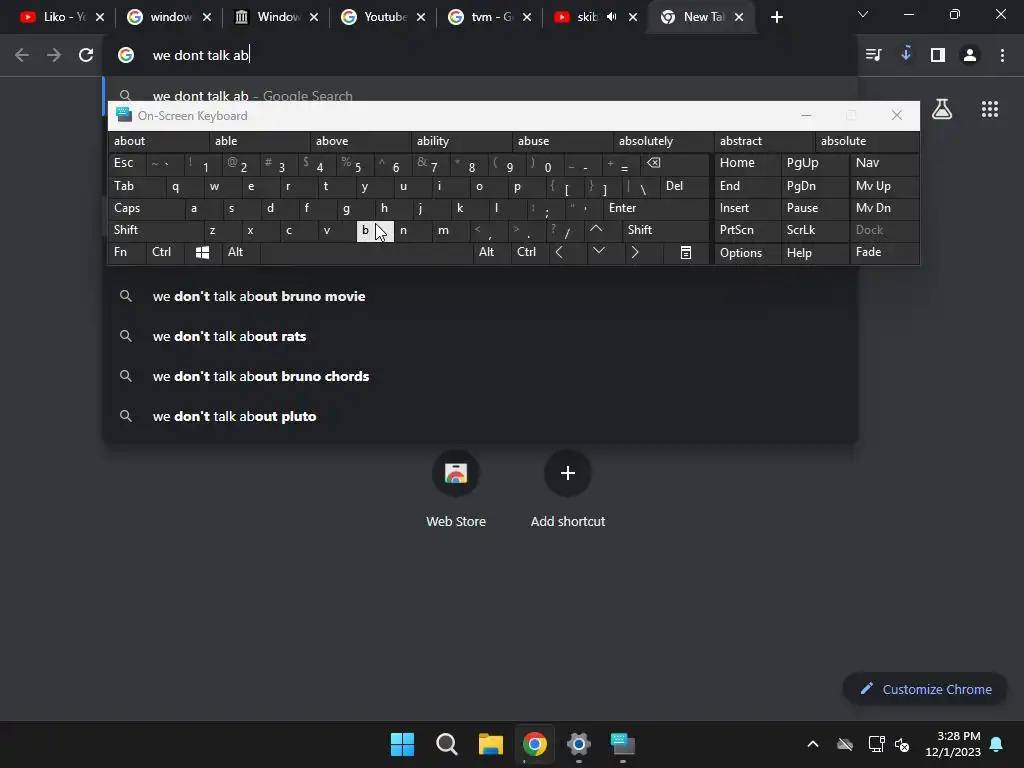Open Chrome three-dot menu
This screenshot has height=768, width=1024.
click(x=1002, y=55)
